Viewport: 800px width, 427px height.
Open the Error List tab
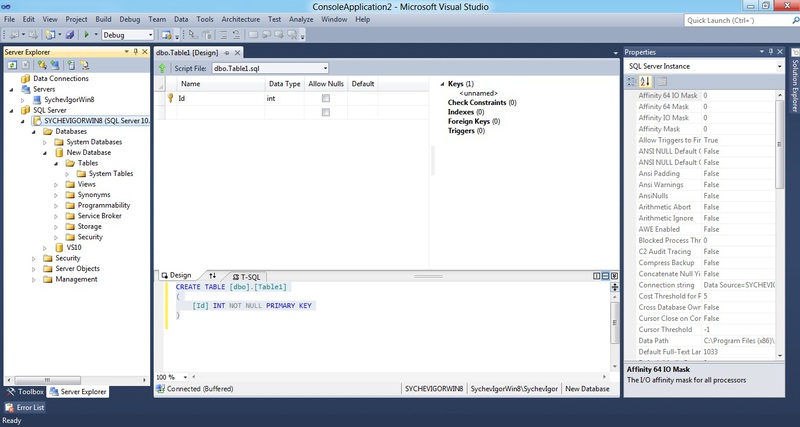click(x=25, y=408)
